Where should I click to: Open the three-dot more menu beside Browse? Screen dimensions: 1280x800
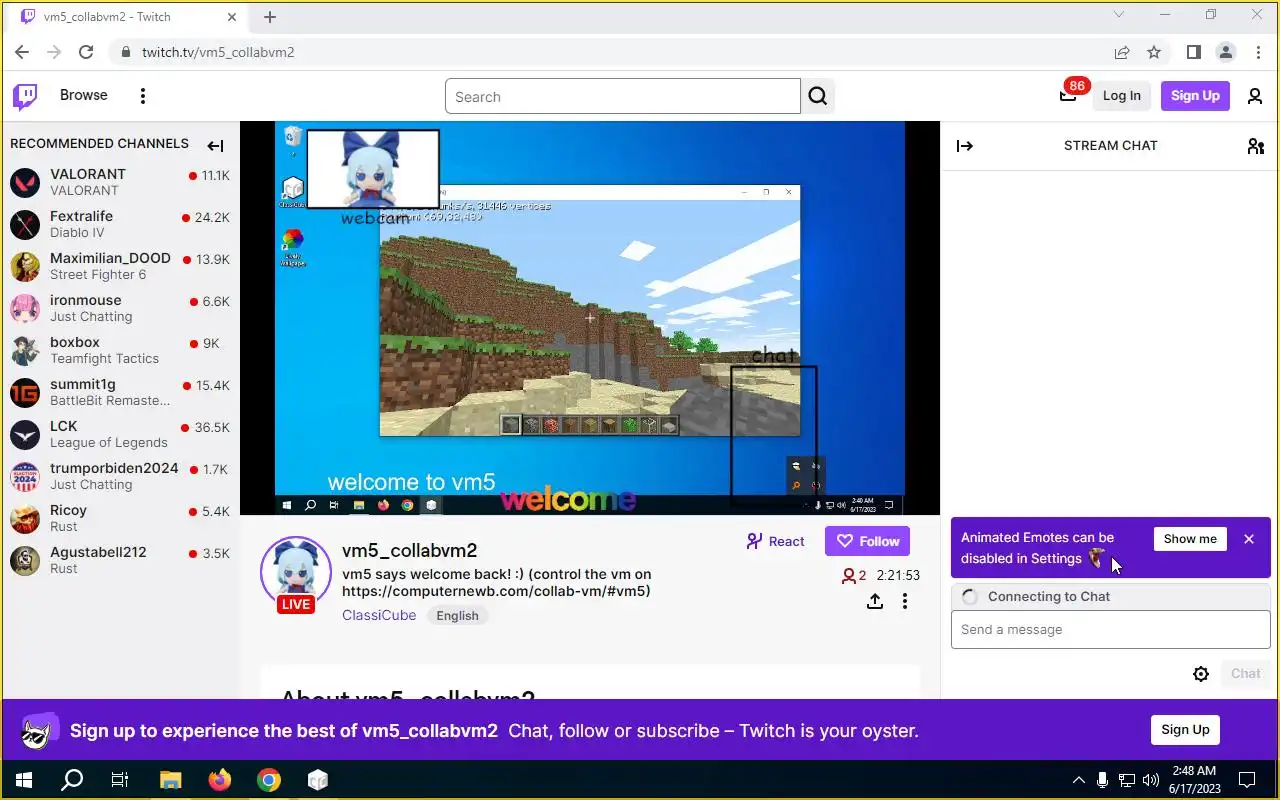tap(143, 96)
